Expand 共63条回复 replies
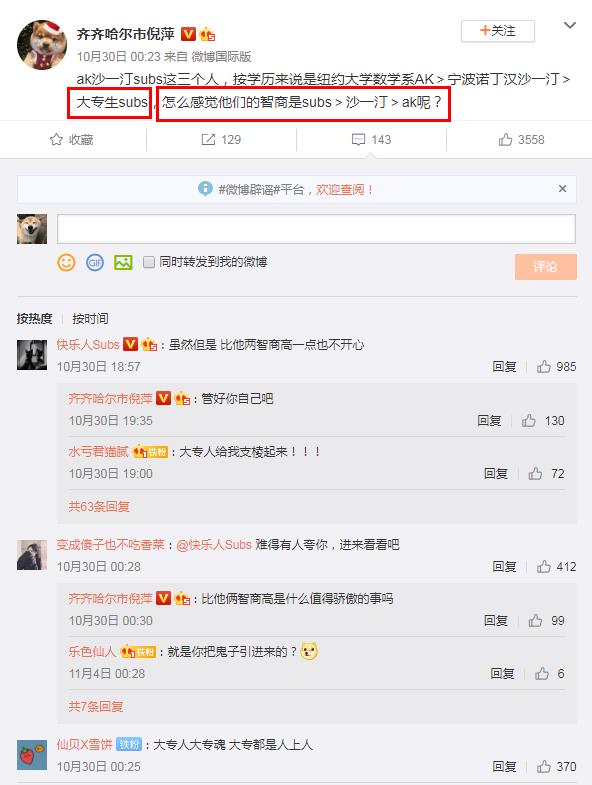This screenshot has width=592, height=785. coord(99,507)
